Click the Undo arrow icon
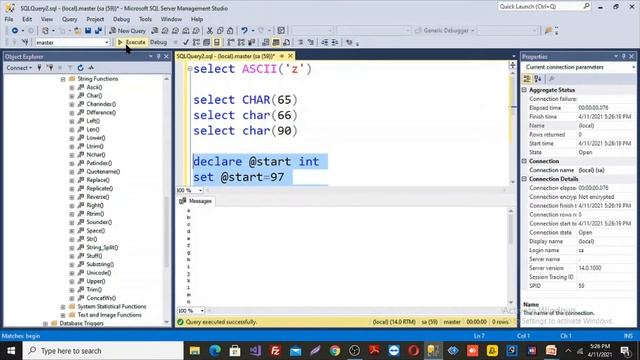Image resolution: width=640 pixels, height=360 pixels. pyautogui.click(x=244, y=31)
